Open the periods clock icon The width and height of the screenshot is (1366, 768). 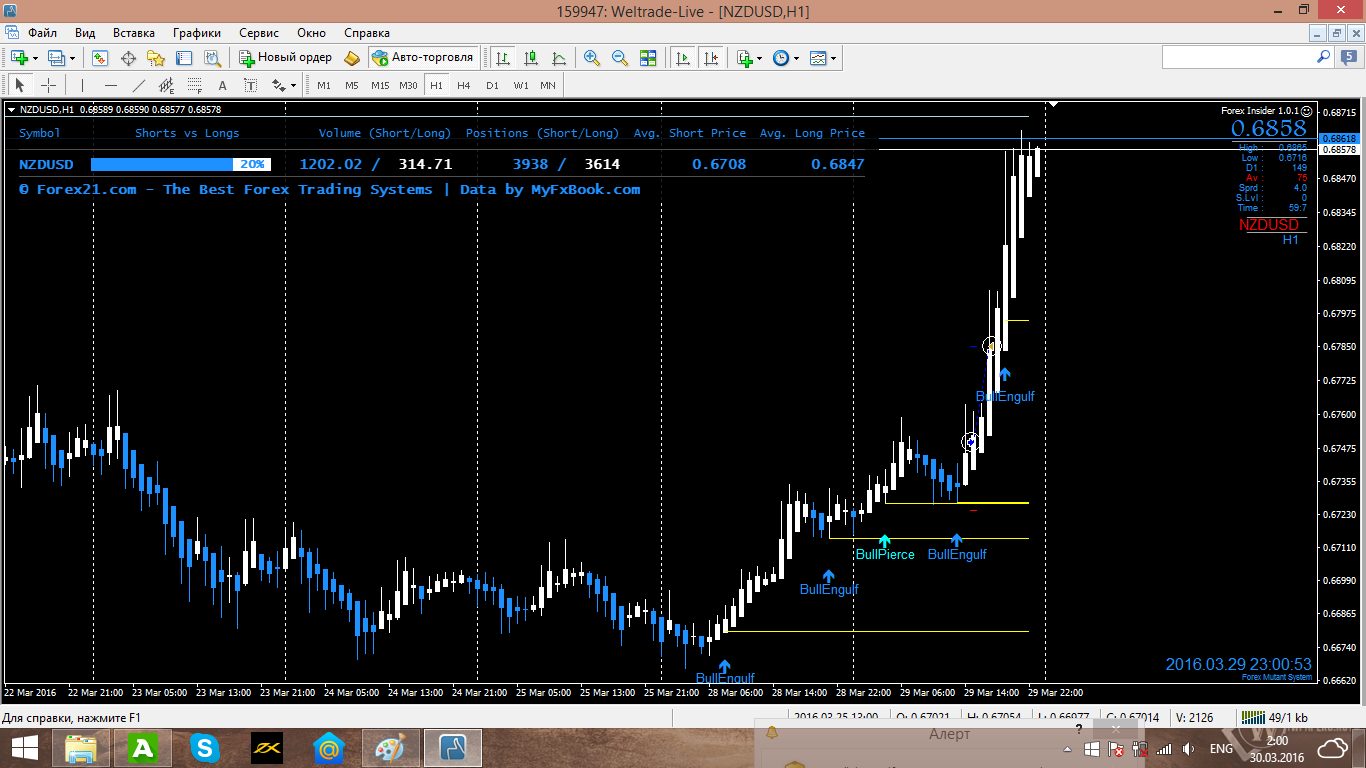pos(781,58)
